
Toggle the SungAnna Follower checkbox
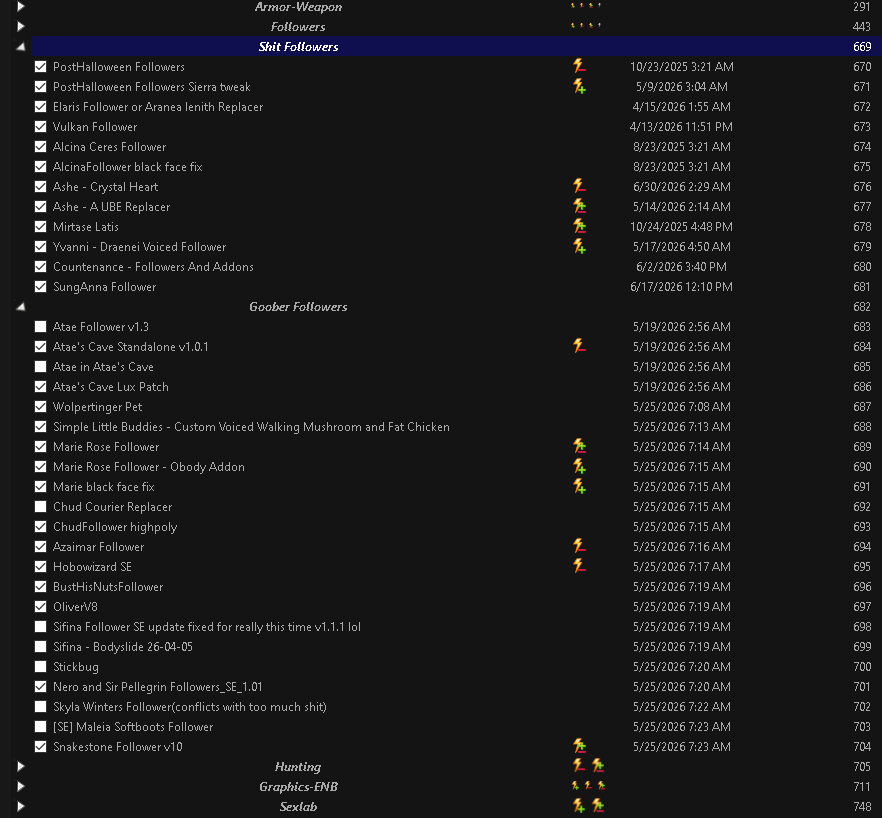point(40,287)
